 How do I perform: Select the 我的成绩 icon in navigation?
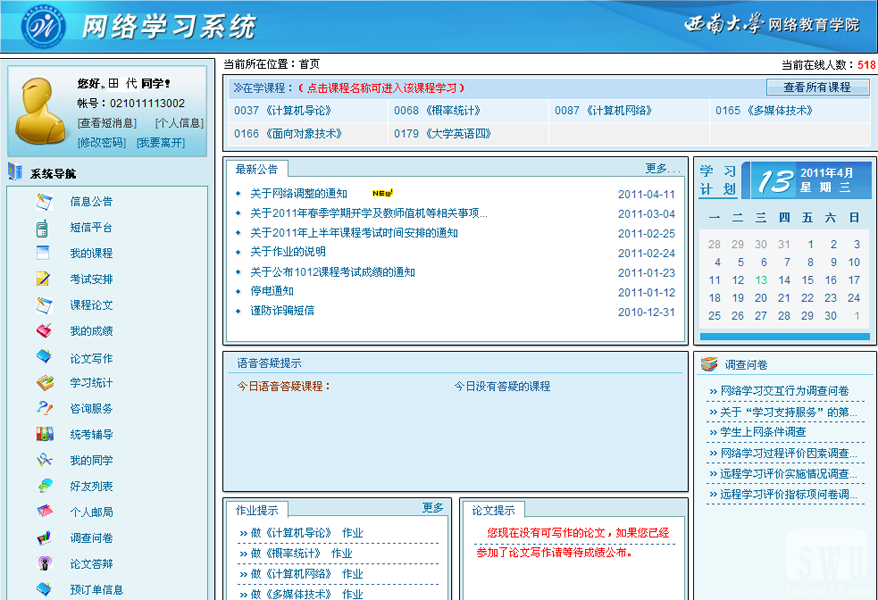pyautogui.click(x=44, y=331)
